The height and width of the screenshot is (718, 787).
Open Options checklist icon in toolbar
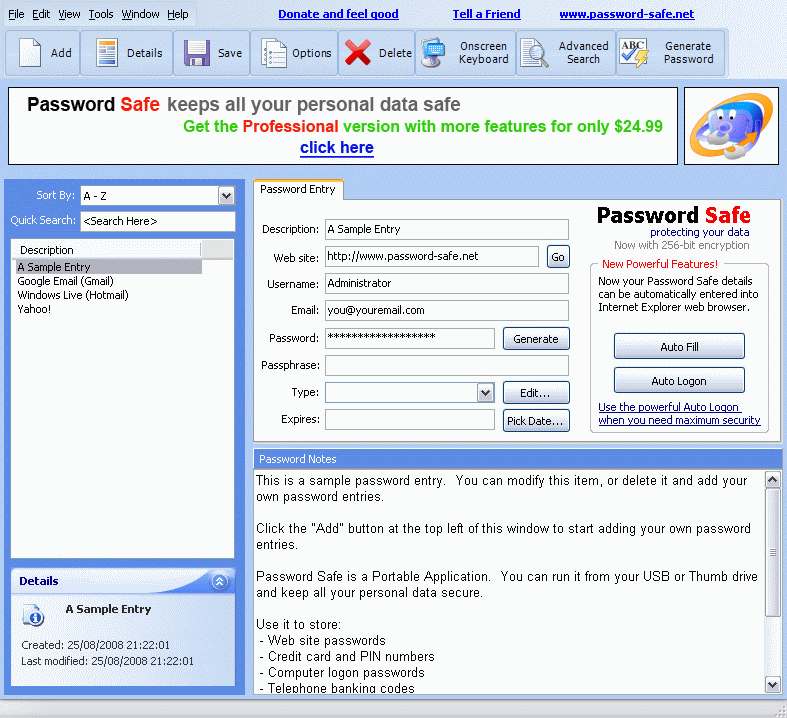click(274, 53)
